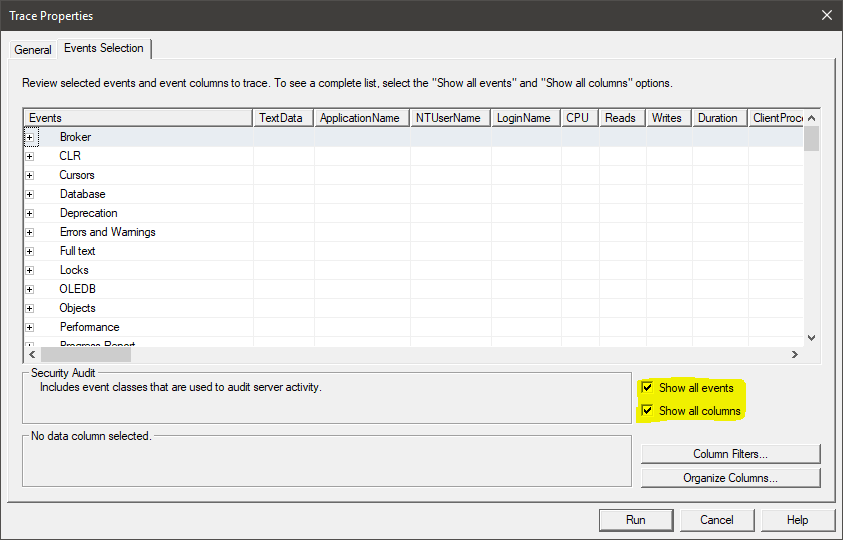Expand the Errors and Warnings category
This screenshot has height=540, width=843.
coord(30,232)
